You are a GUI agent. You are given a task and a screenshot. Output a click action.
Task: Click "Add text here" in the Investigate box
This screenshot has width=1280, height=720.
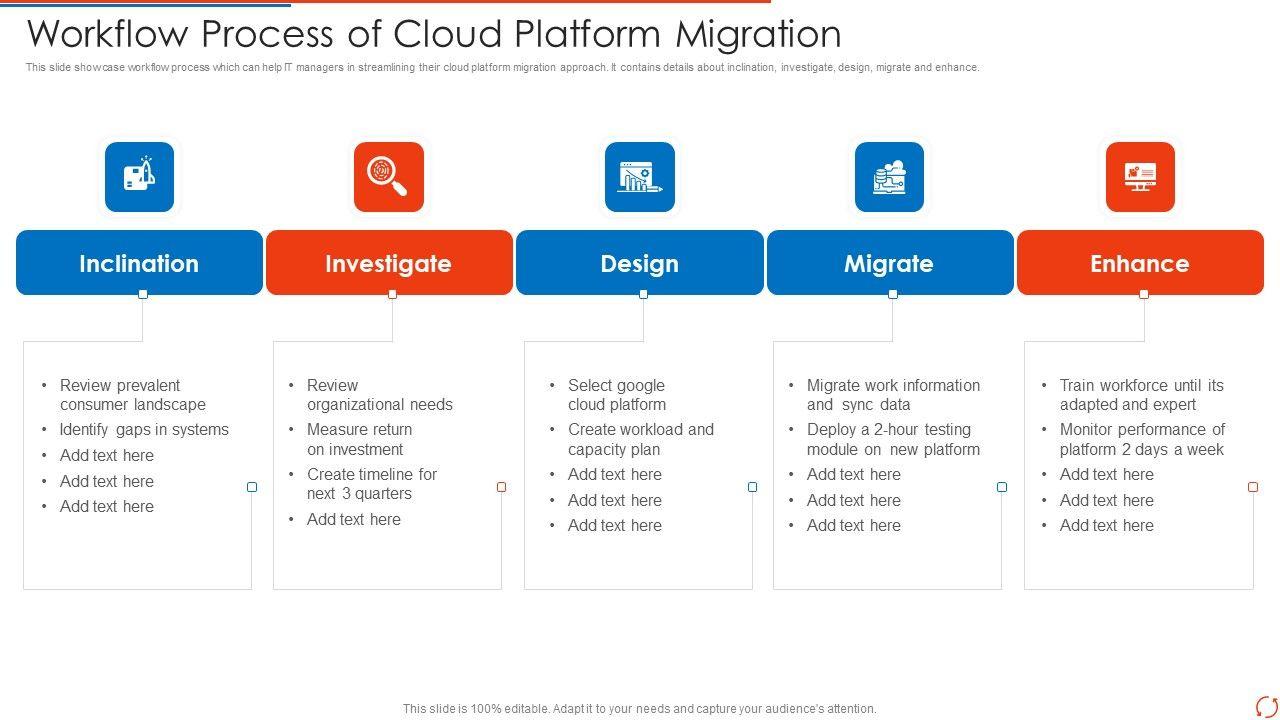pos(354,519)
